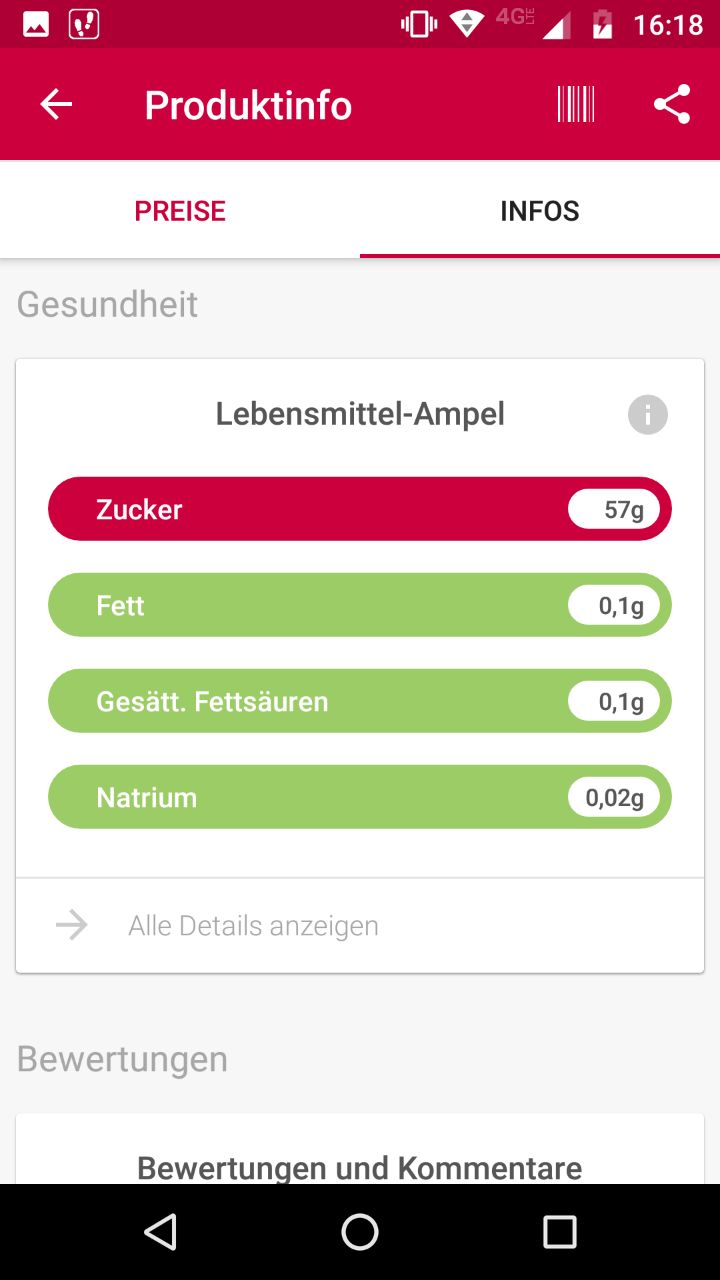
Task: Open recent apps square button
Action: click(x=560, y=1232)
